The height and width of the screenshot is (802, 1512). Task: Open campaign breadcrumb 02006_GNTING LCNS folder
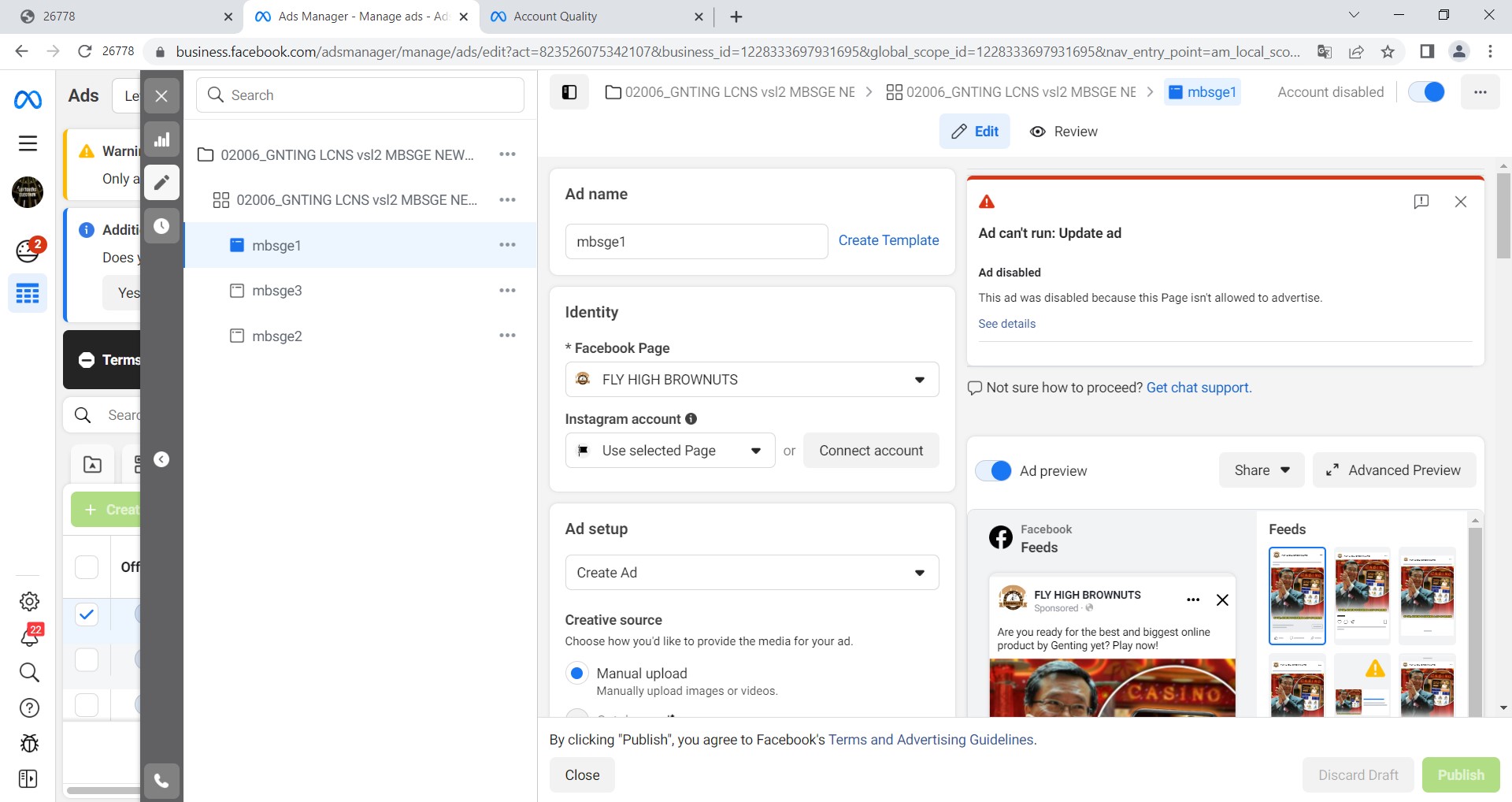[730, 92]
